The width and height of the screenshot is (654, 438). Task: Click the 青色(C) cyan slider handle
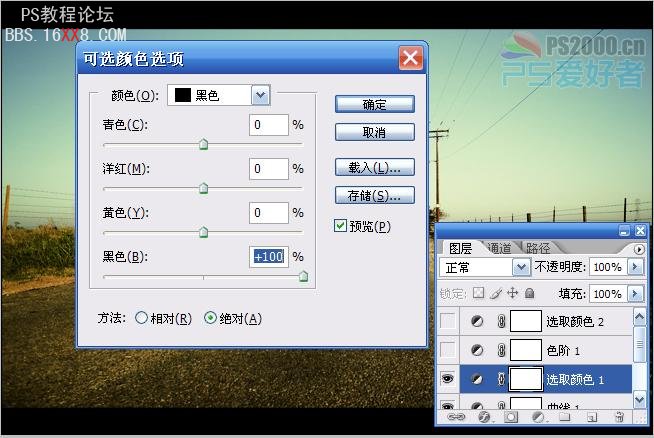point(204,144)
